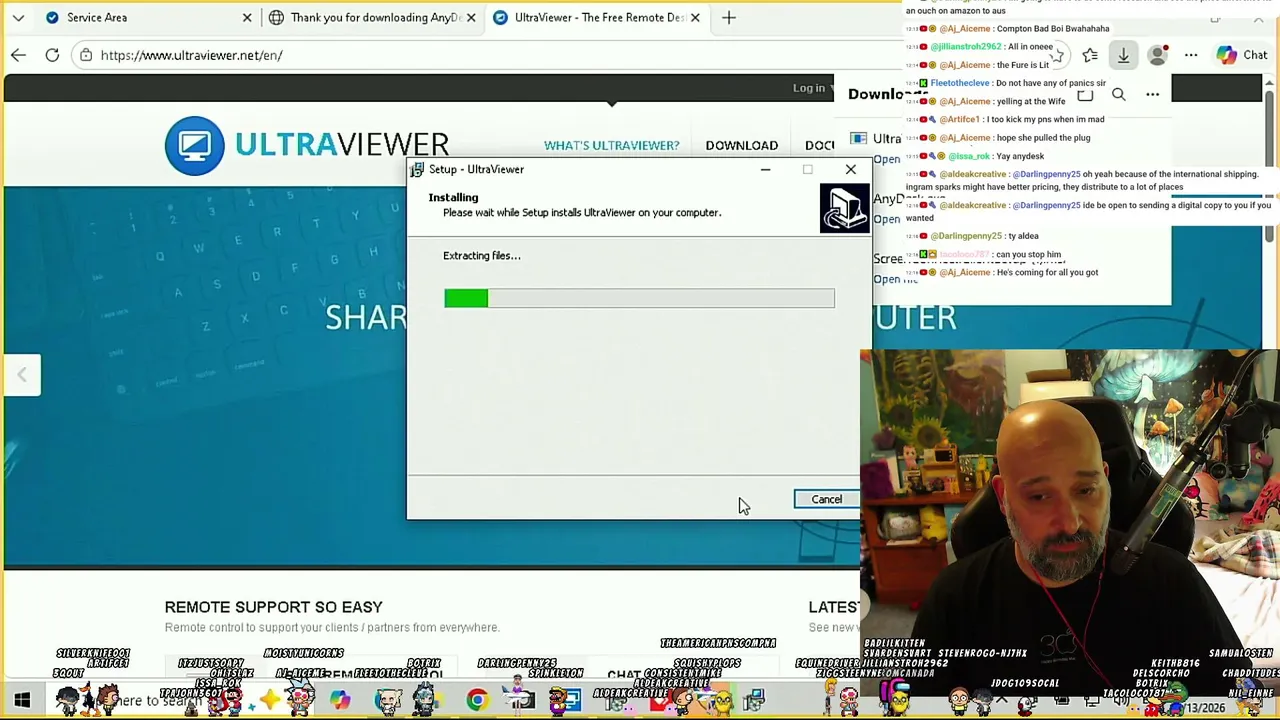Launch Google Chrome from taskbar
The image size is (1280, 720).
pyautogui.click(x=477, y=700)
